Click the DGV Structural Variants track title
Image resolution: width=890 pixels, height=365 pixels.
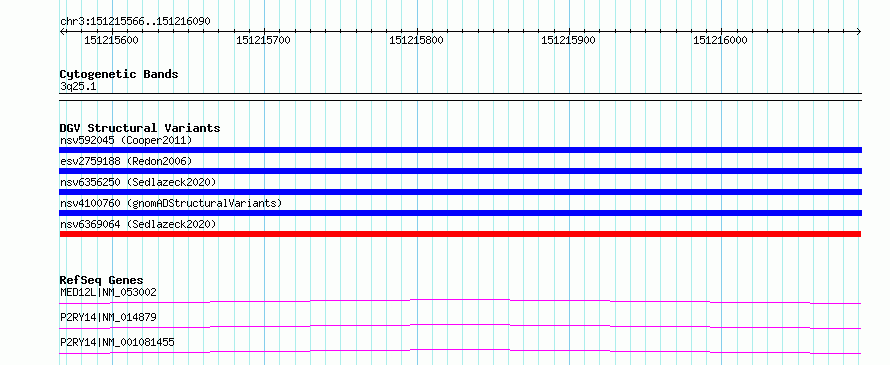coord(140,128)
